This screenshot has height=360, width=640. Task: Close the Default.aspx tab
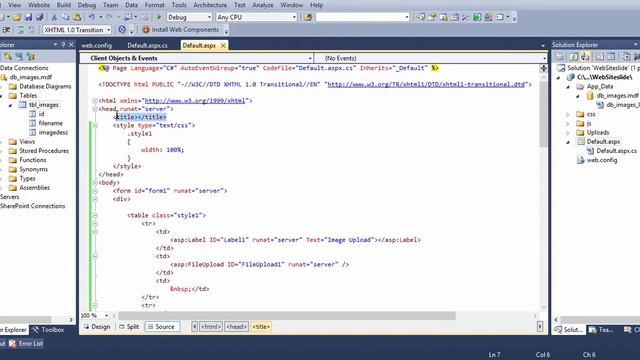(223, 45)
